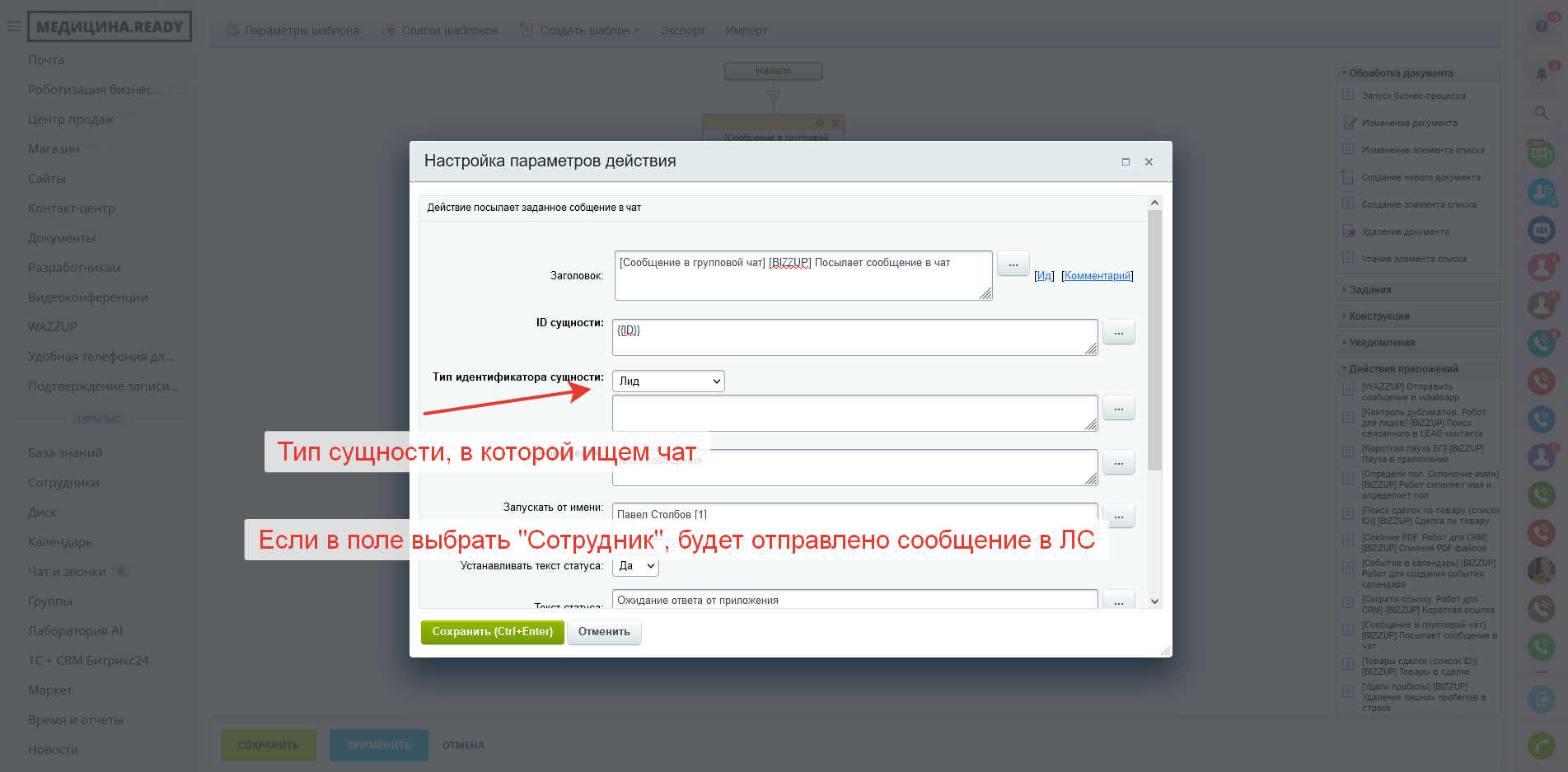1568x772 pixels.
Task: Open the hamburger menu beside the МЕДИЦИНА.READY logo
Action: click(x=14, y=26)
